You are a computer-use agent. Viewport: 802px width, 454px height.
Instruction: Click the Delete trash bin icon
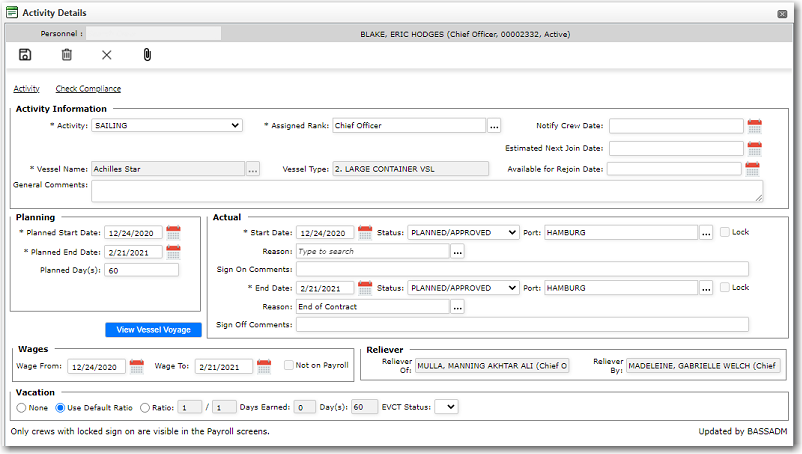coord(66,55)
